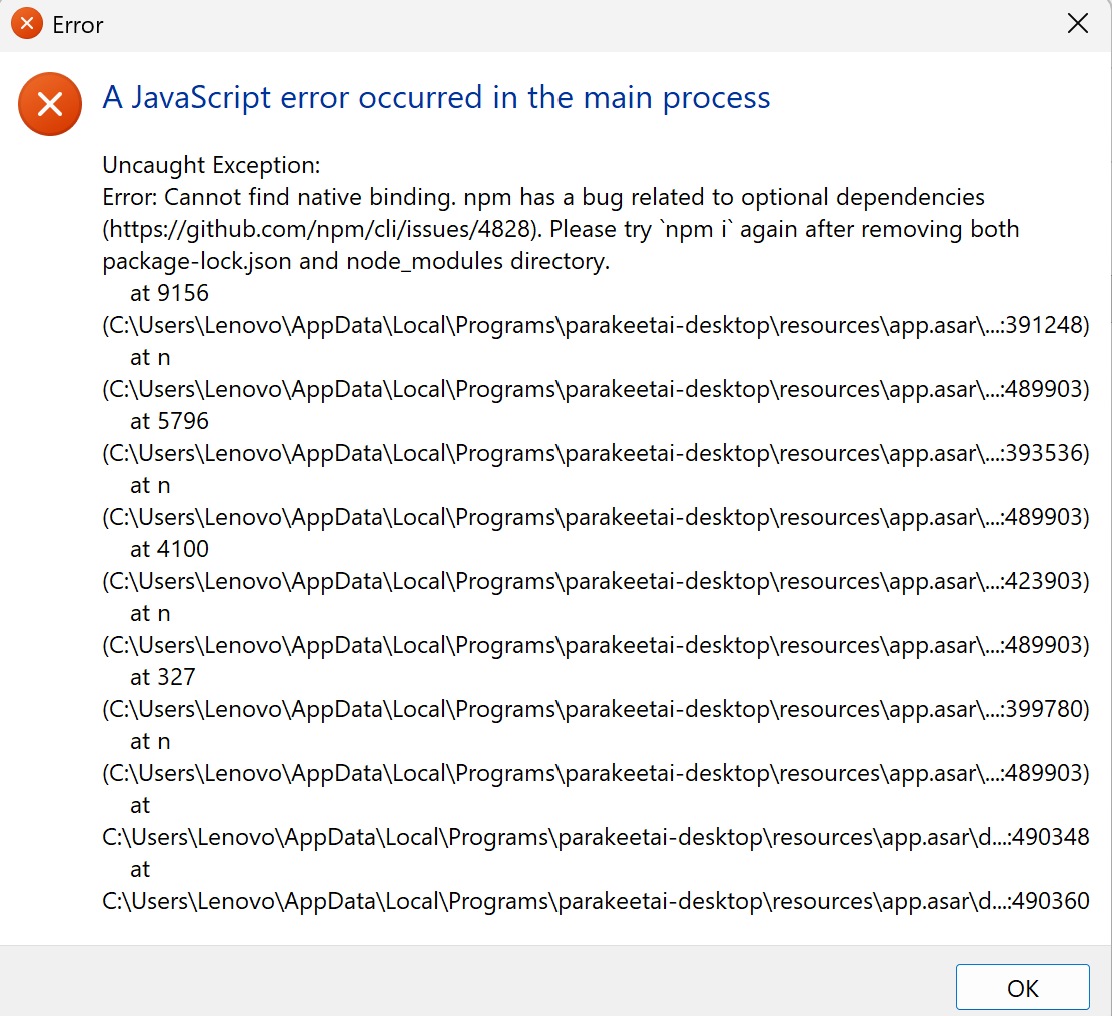
Task: Click the stack path ending in :399780
Action: [x=596, y=709]
